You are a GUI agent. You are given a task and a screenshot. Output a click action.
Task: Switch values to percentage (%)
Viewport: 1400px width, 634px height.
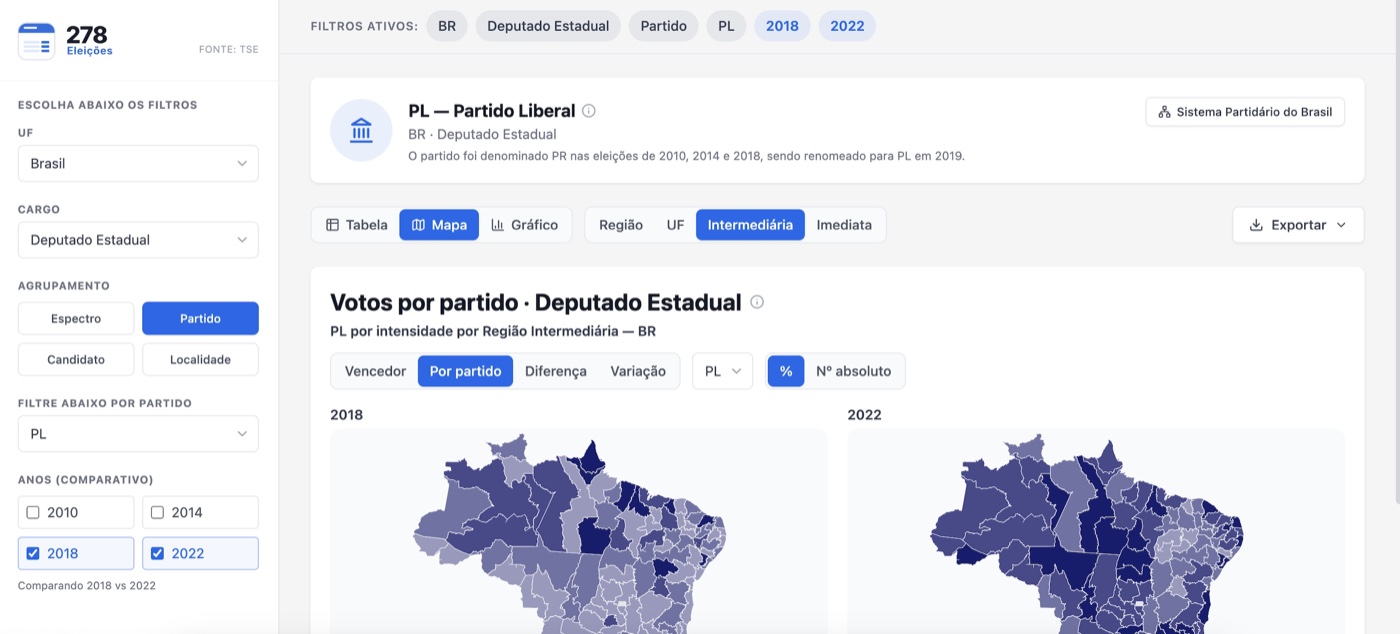[x=786, y=371]
